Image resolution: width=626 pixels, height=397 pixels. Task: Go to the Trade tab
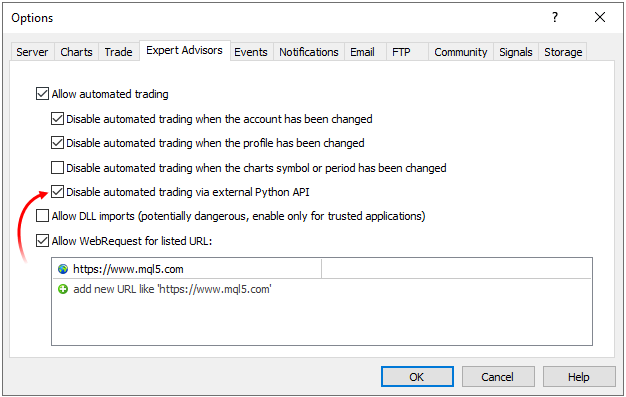(x=119, y=52)
